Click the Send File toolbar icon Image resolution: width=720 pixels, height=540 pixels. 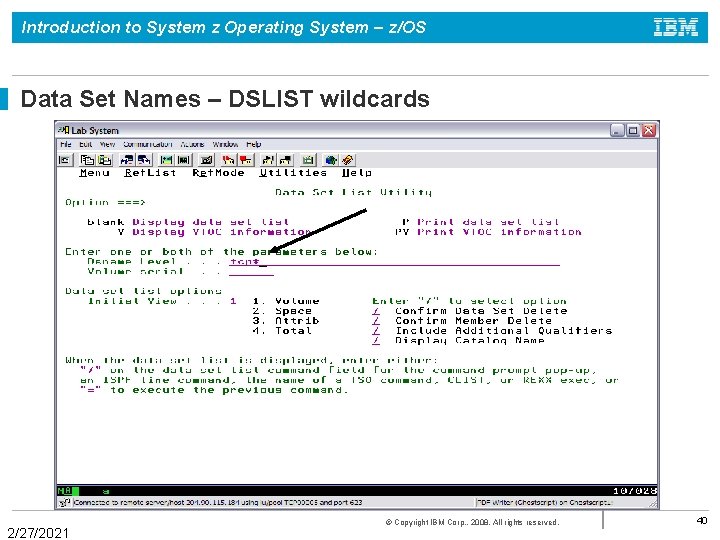(x=126, y=160)
